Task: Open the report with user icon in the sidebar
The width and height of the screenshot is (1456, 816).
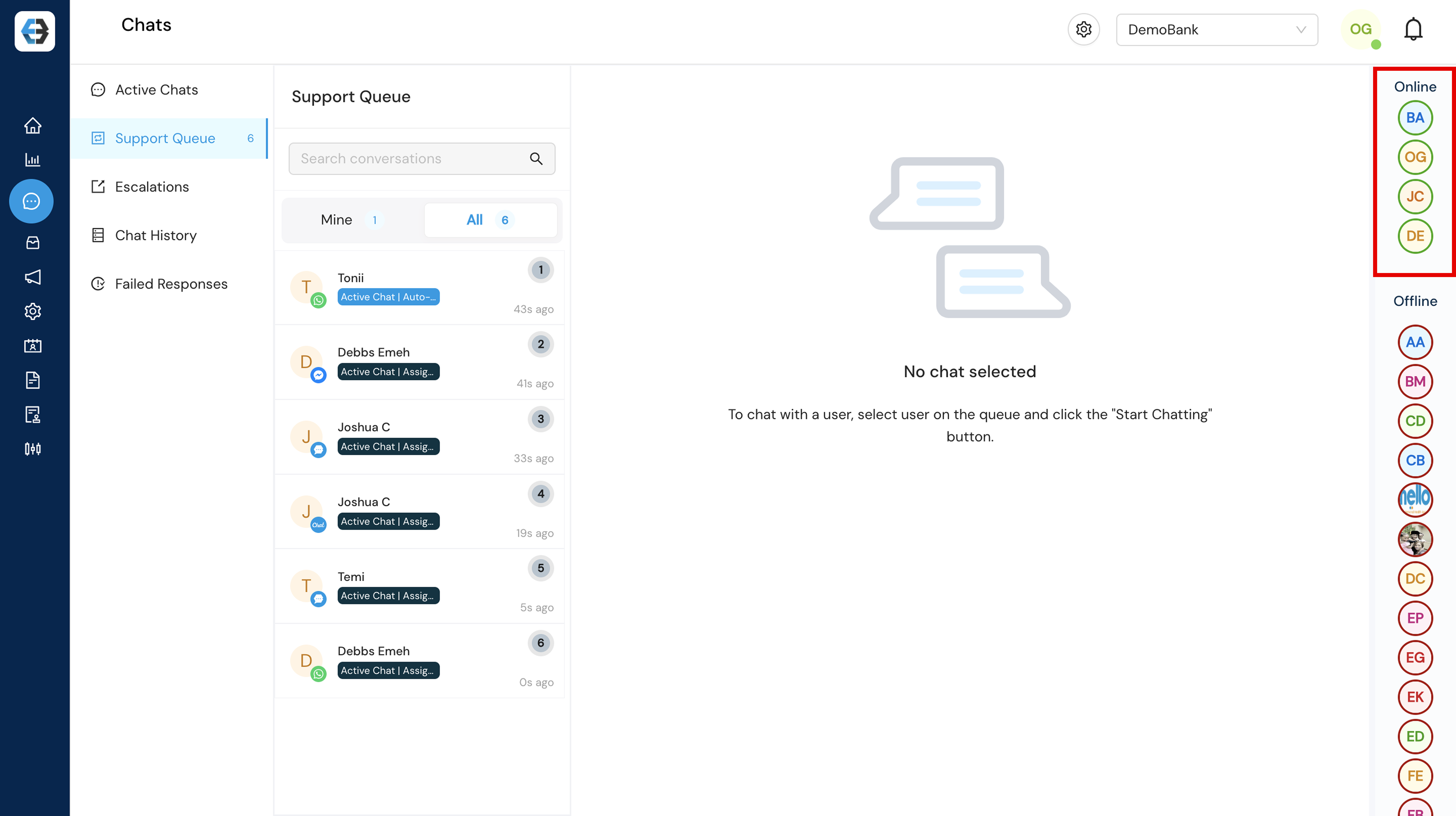Action: [x=33, y=415]
